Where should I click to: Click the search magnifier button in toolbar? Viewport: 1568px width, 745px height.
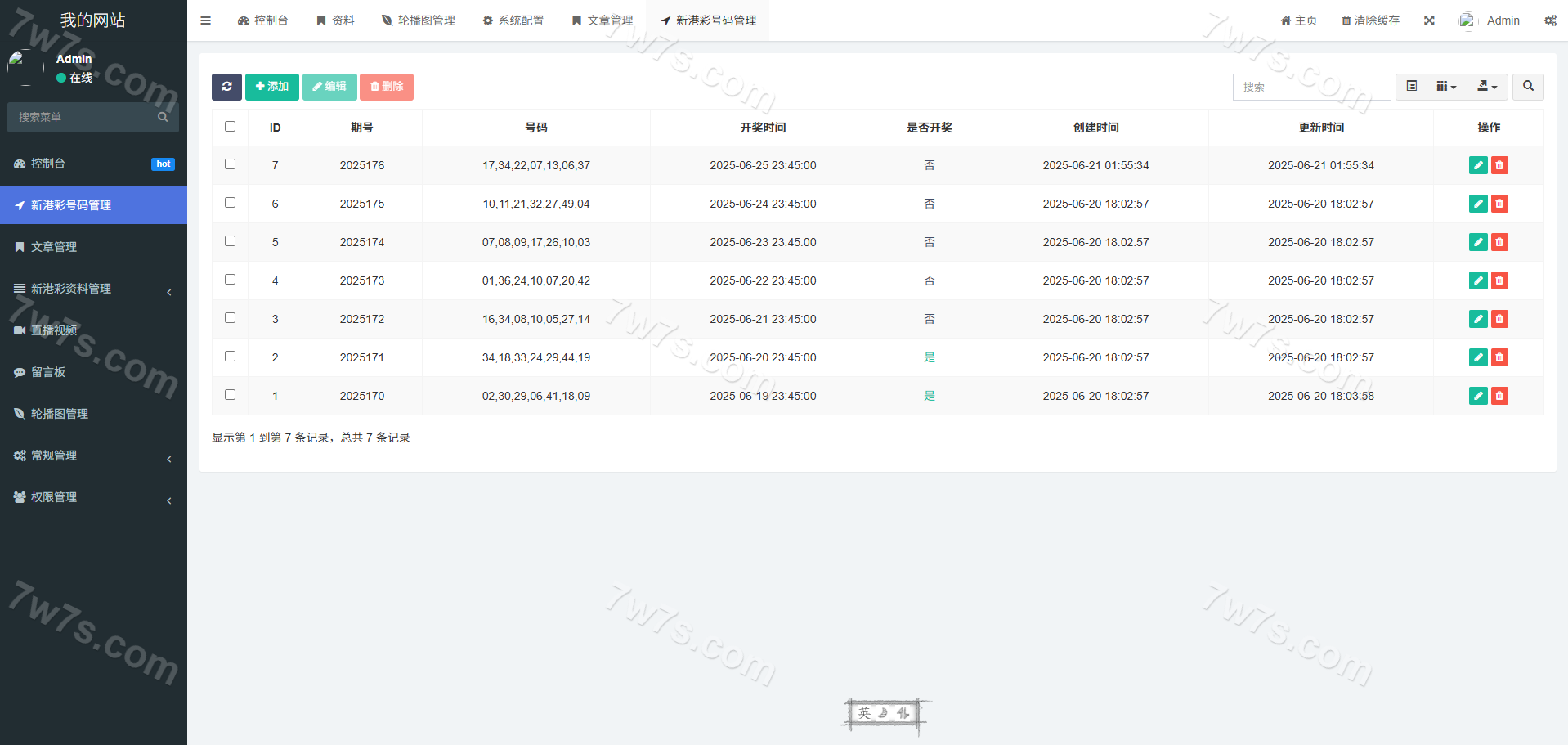pos(1528,87)
